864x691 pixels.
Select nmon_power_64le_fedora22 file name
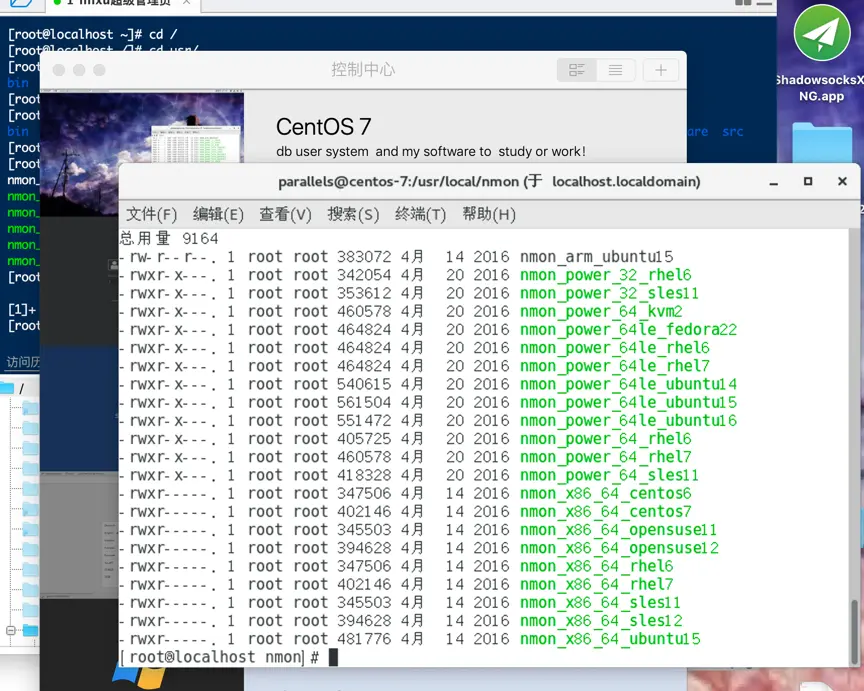pos(628,330)
